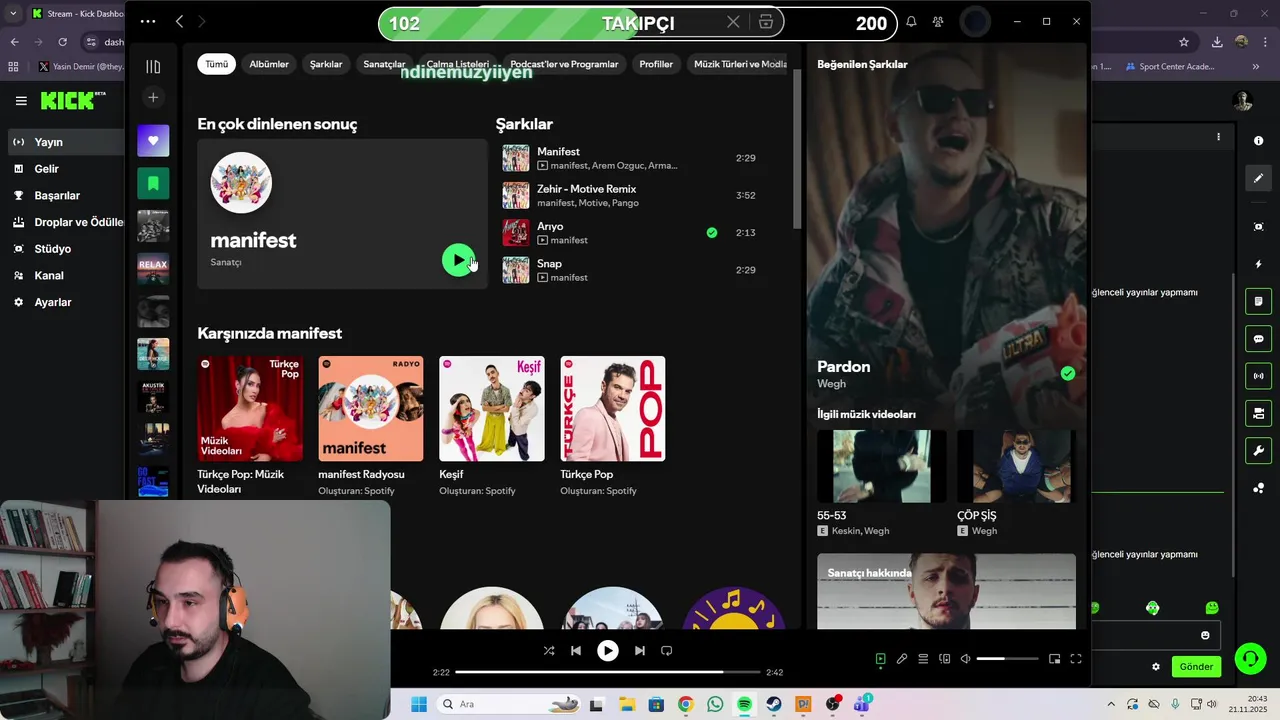Go back in Spotify navigation
The image size is (1280, 720).
[x=179, y=21]
